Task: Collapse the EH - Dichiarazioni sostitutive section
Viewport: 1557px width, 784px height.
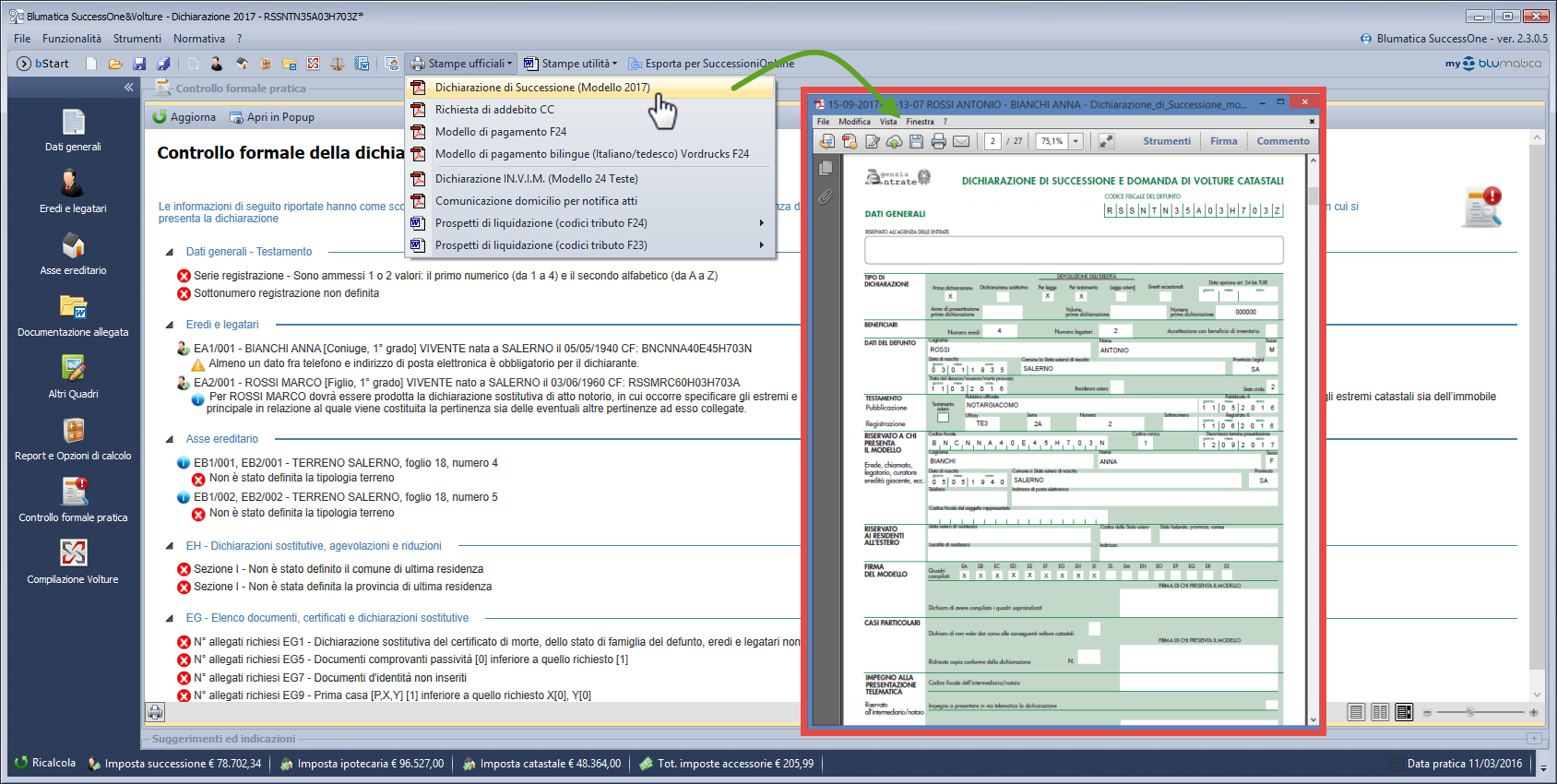Action: 170,546
